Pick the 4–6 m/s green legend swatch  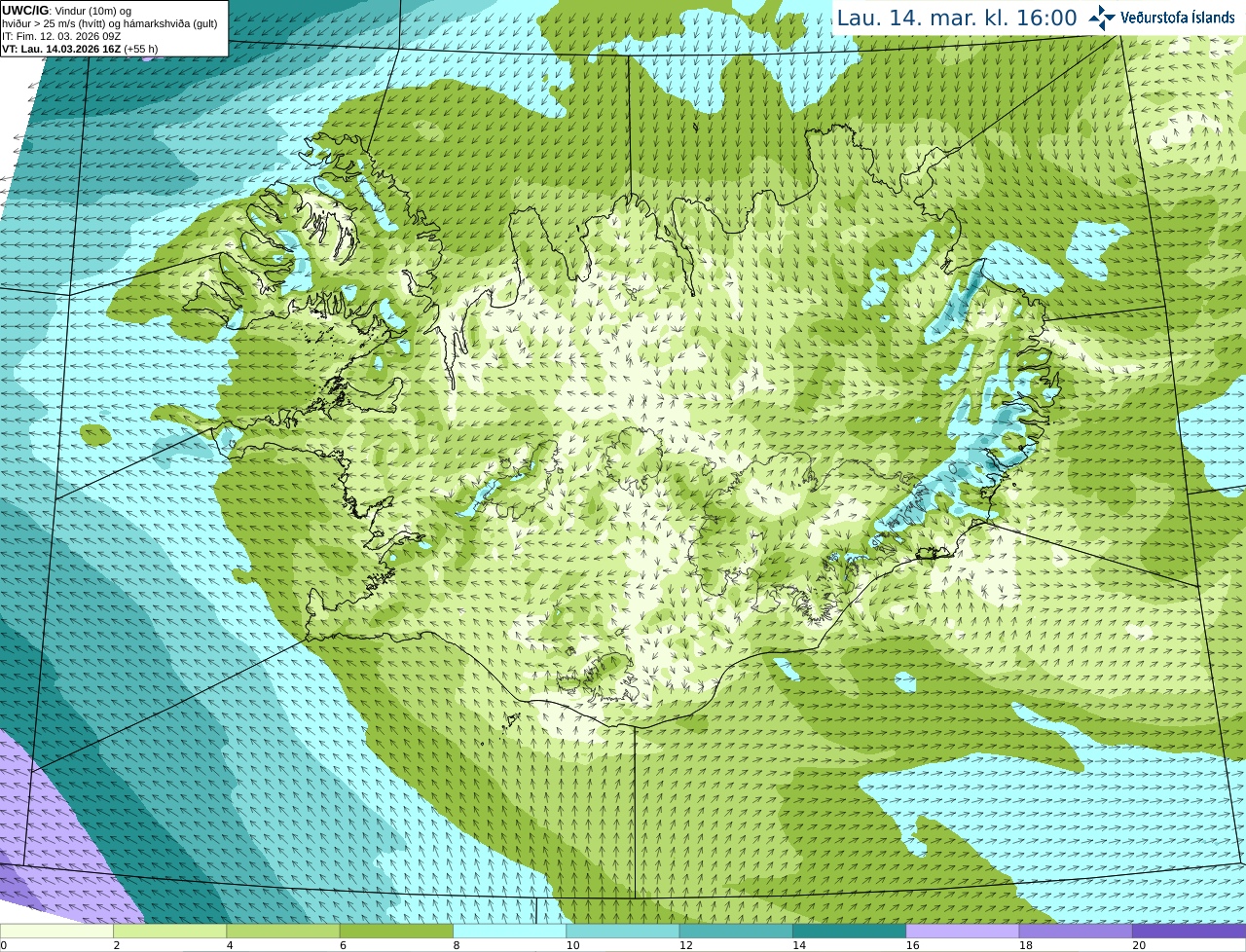click(x=282, y=931)
